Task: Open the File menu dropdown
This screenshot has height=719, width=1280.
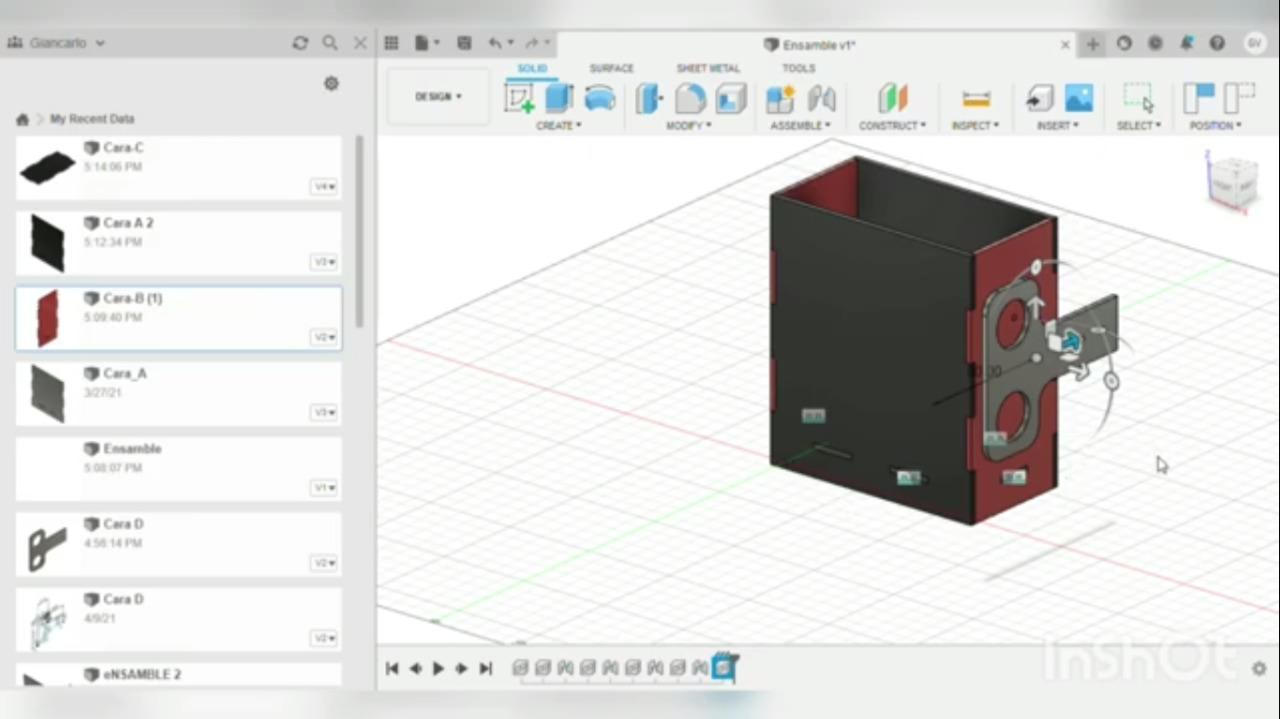Action: pos(427,43)
